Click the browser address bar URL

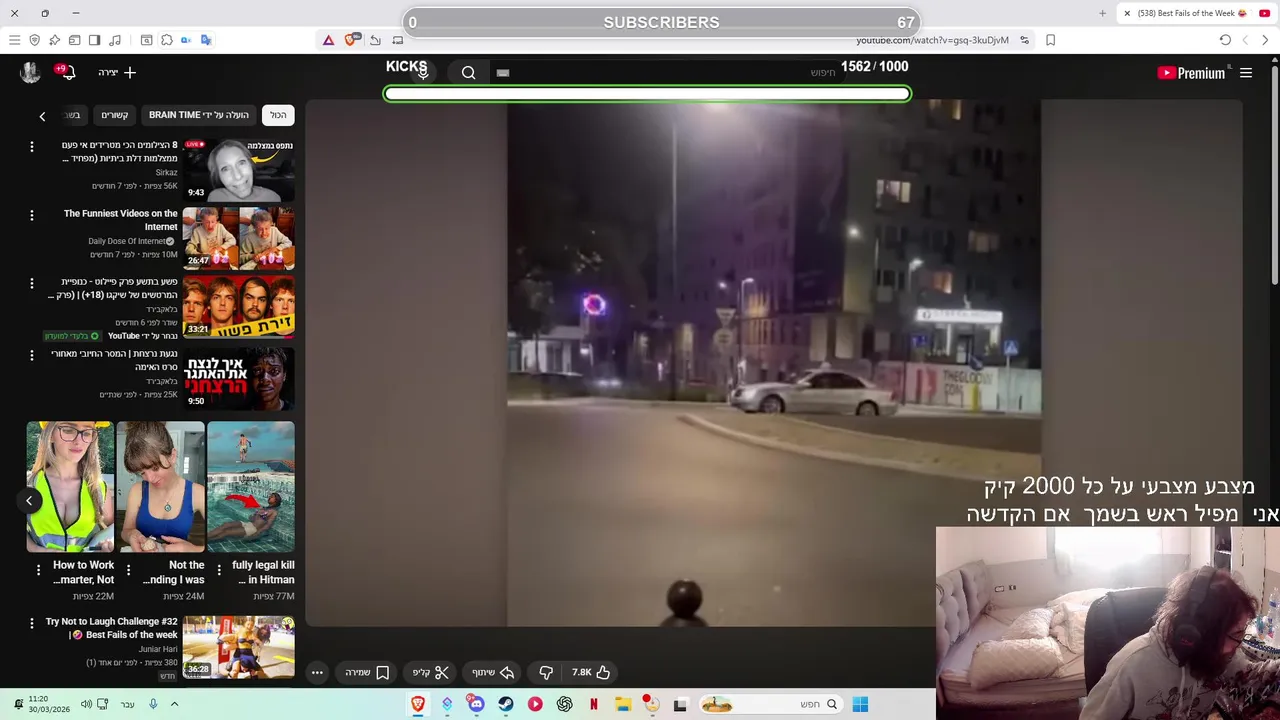pyautogui.click(x=932, y=40)
